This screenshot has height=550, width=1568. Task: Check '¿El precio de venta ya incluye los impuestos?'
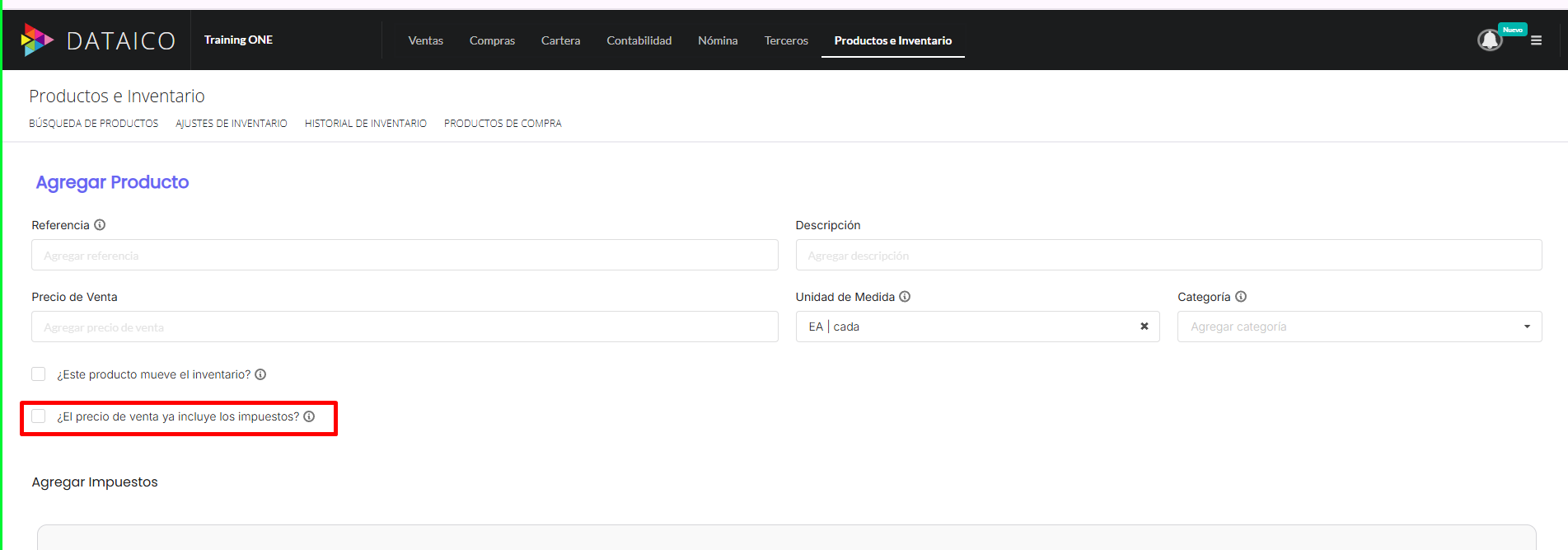pyautogui.click(x=39, y=416)
